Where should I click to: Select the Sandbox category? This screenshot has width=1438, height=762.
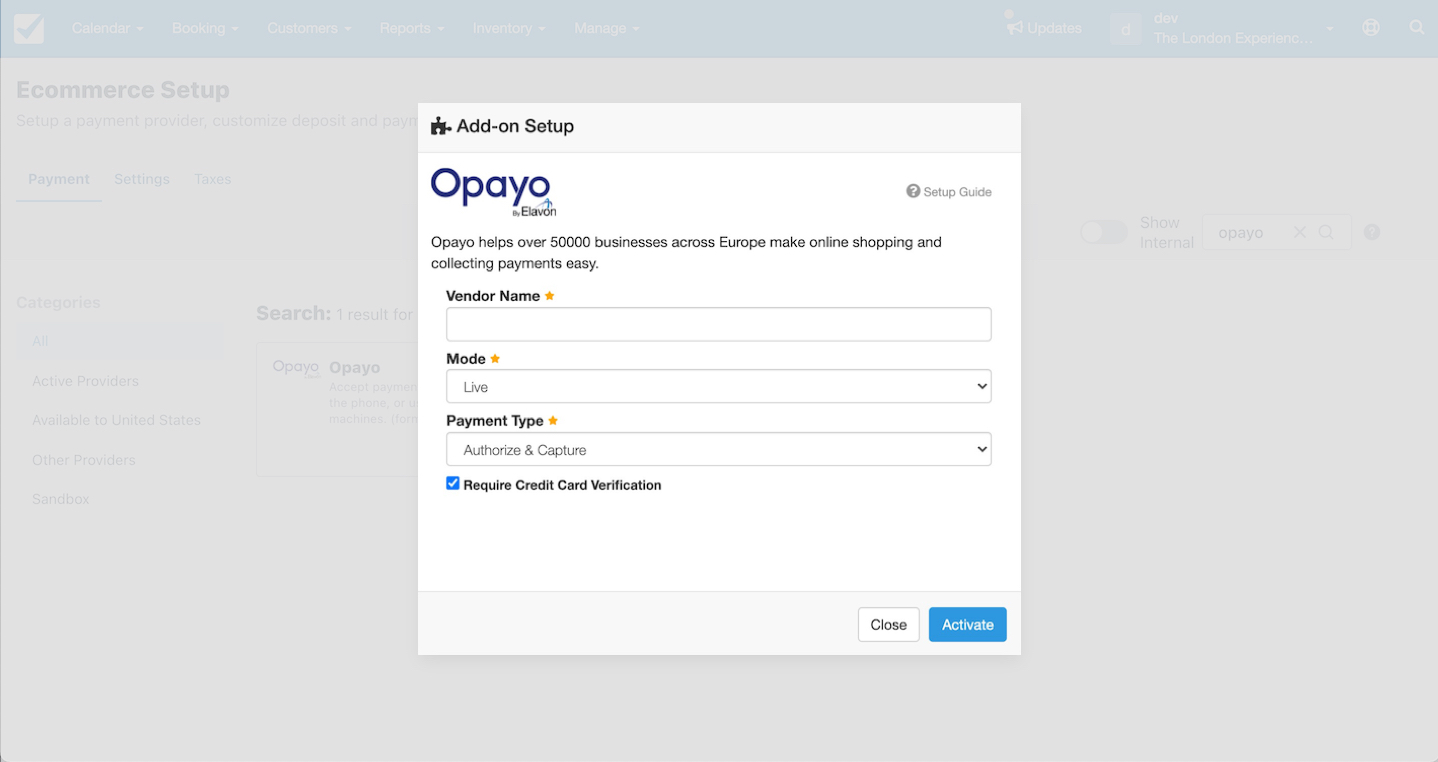coord(61,499)
